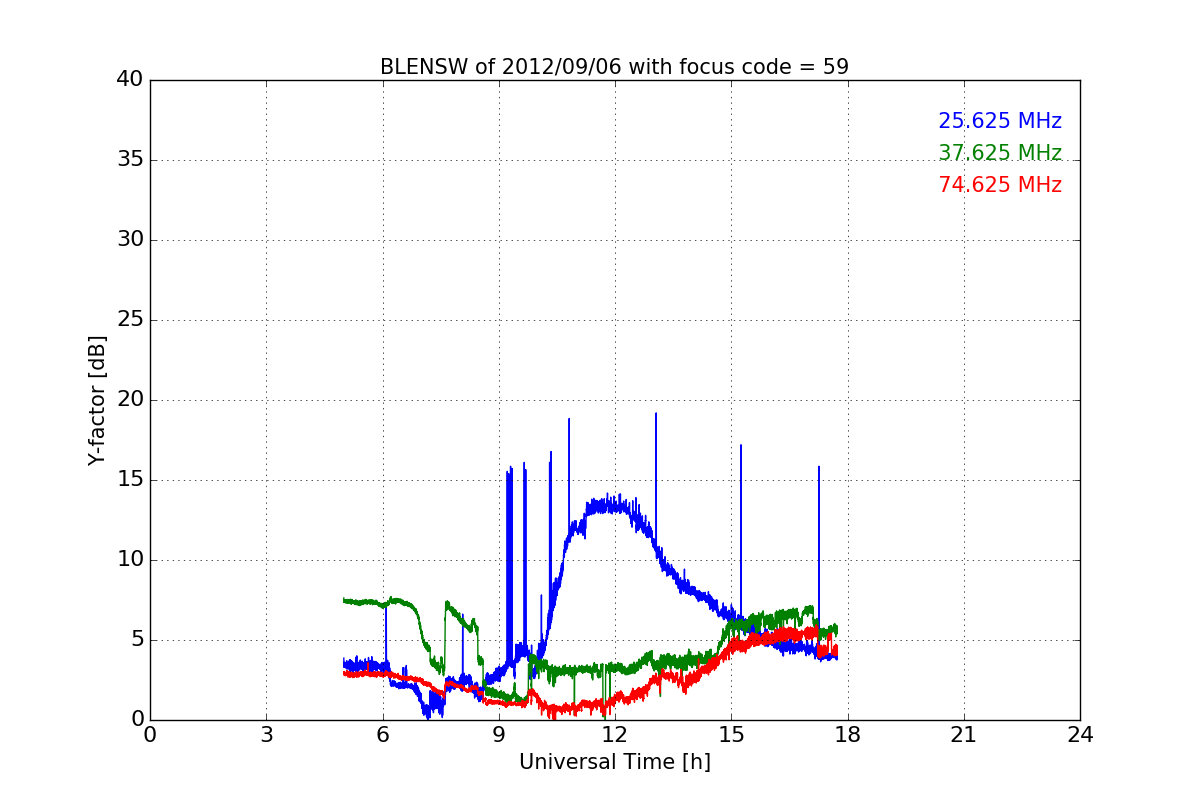Screen dimensions: 1200x800
Task: Click the x-axis tick label 3
Action: point(266,735)
